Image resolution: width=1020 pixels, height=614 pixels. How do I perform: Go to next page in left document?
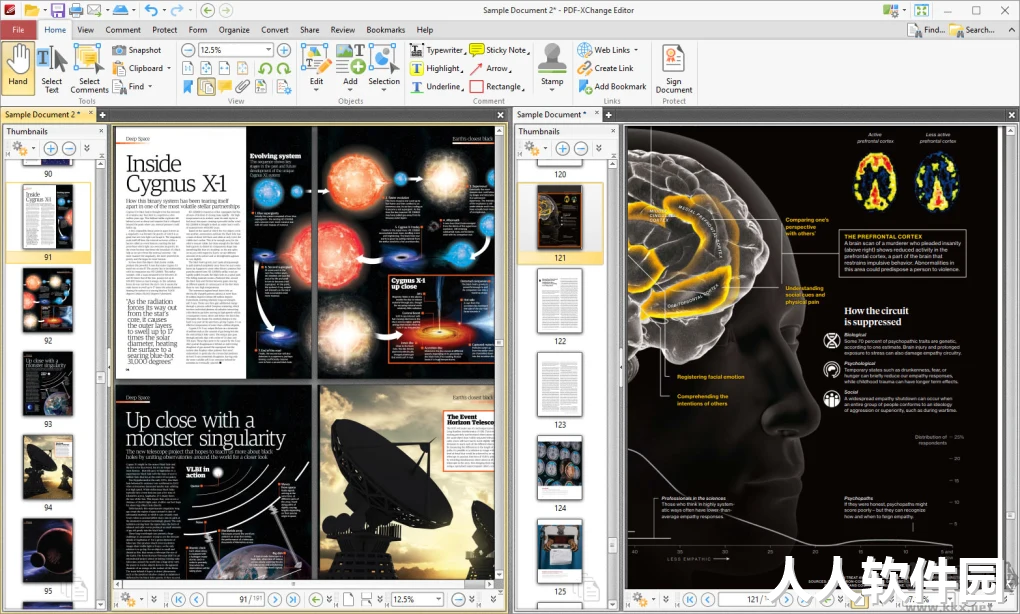pos(275,599)
